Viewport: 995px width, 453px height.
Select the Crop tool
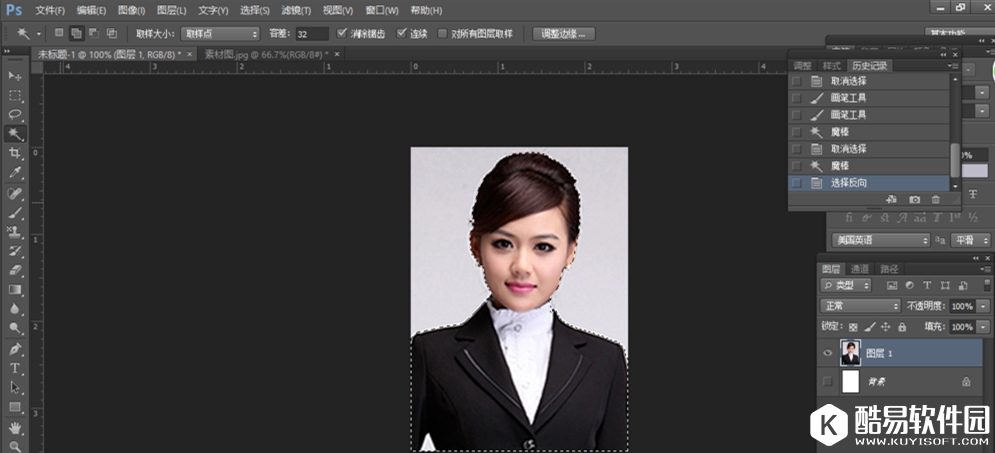[15, 153]
